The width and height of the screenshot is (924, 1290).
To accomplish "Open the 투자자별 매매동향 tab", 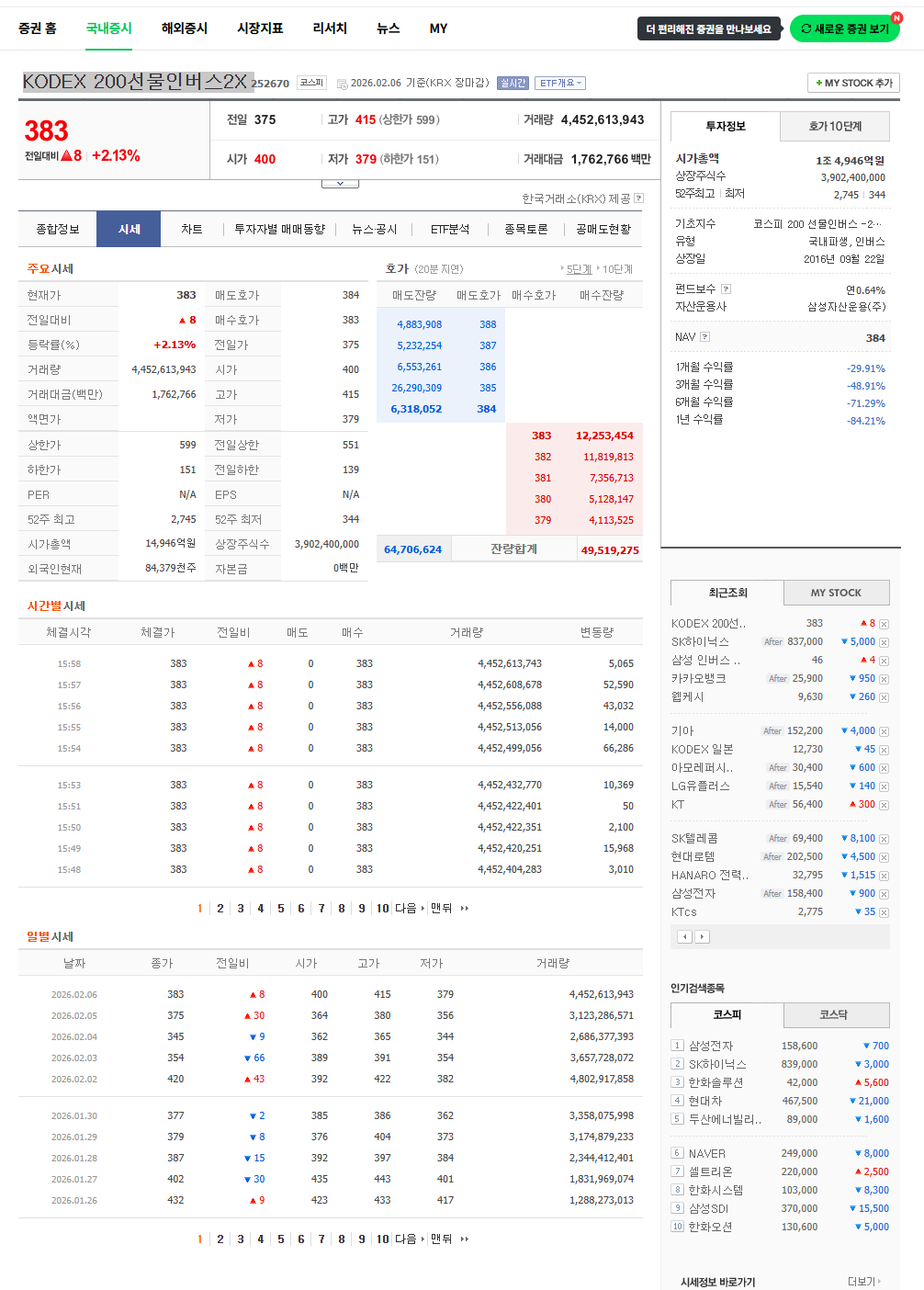I will pyautogui.click(x=279, y=230).
